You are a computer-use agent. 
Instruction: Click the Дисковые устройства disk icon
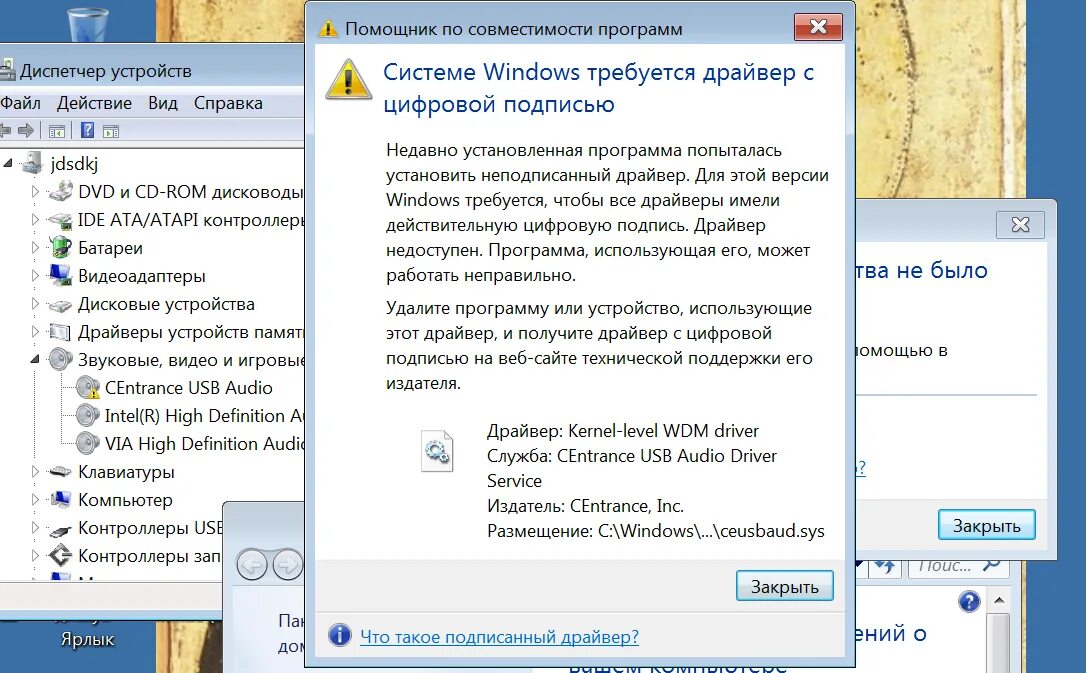(60, 305)
